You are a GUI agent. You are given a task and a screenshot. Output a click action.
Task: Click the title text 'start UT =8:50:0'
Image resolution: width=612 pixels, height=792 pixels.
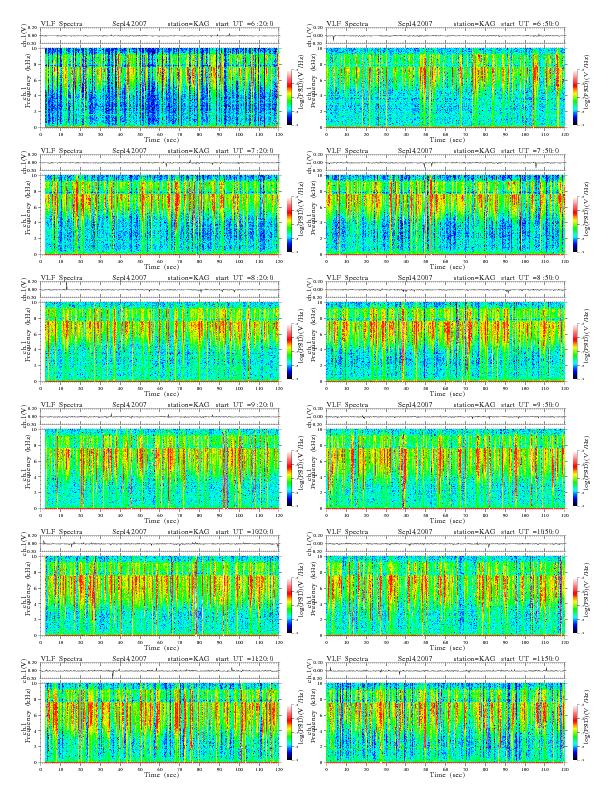click(x=530, y=277)
